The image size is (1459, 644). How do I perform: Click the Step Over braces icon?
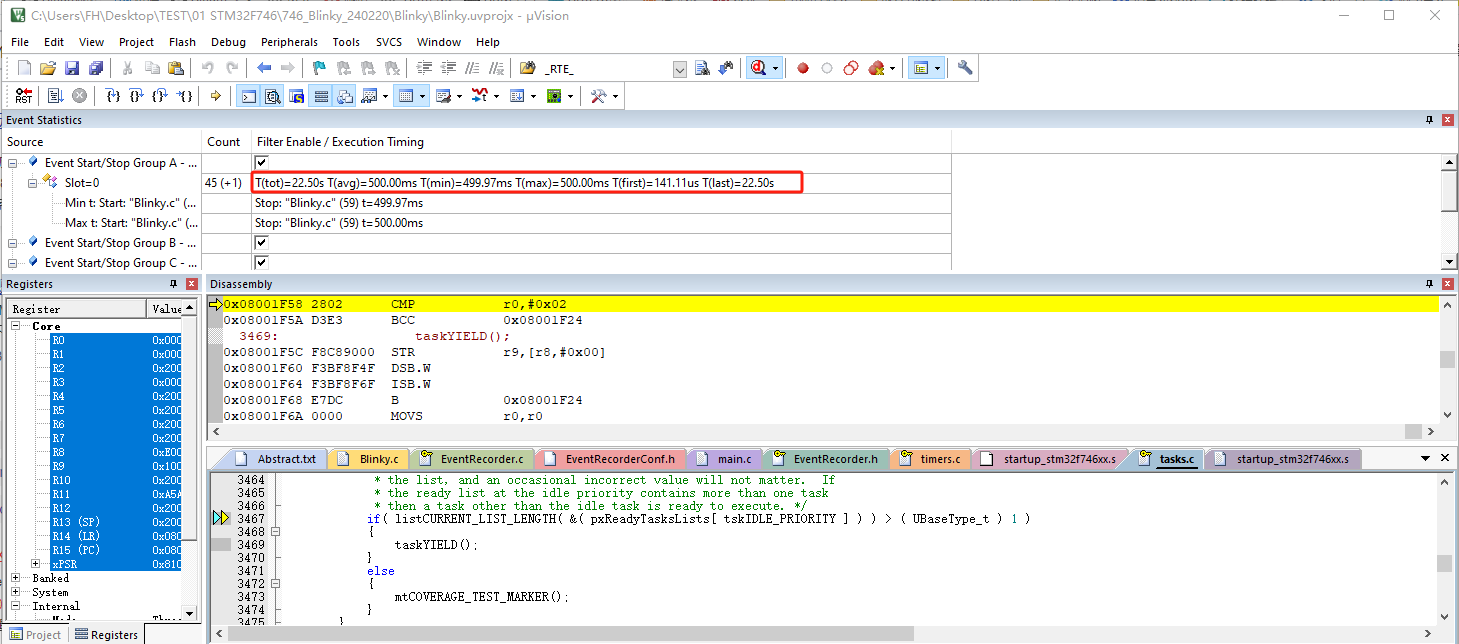135,96
